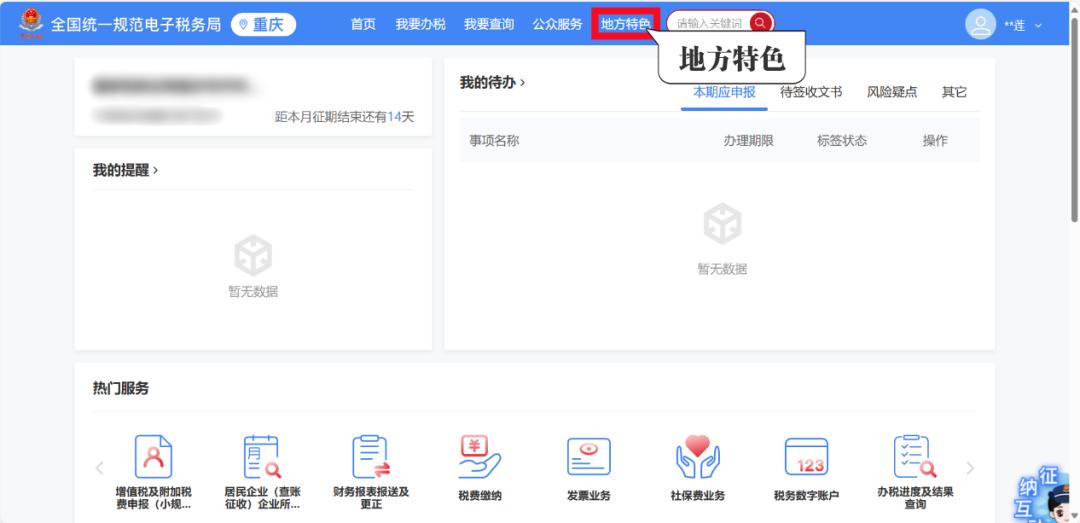Screen dimensions: 1080x523
Task: Open 税费缴纳 payment icon
Action: [x=480, y=458]
